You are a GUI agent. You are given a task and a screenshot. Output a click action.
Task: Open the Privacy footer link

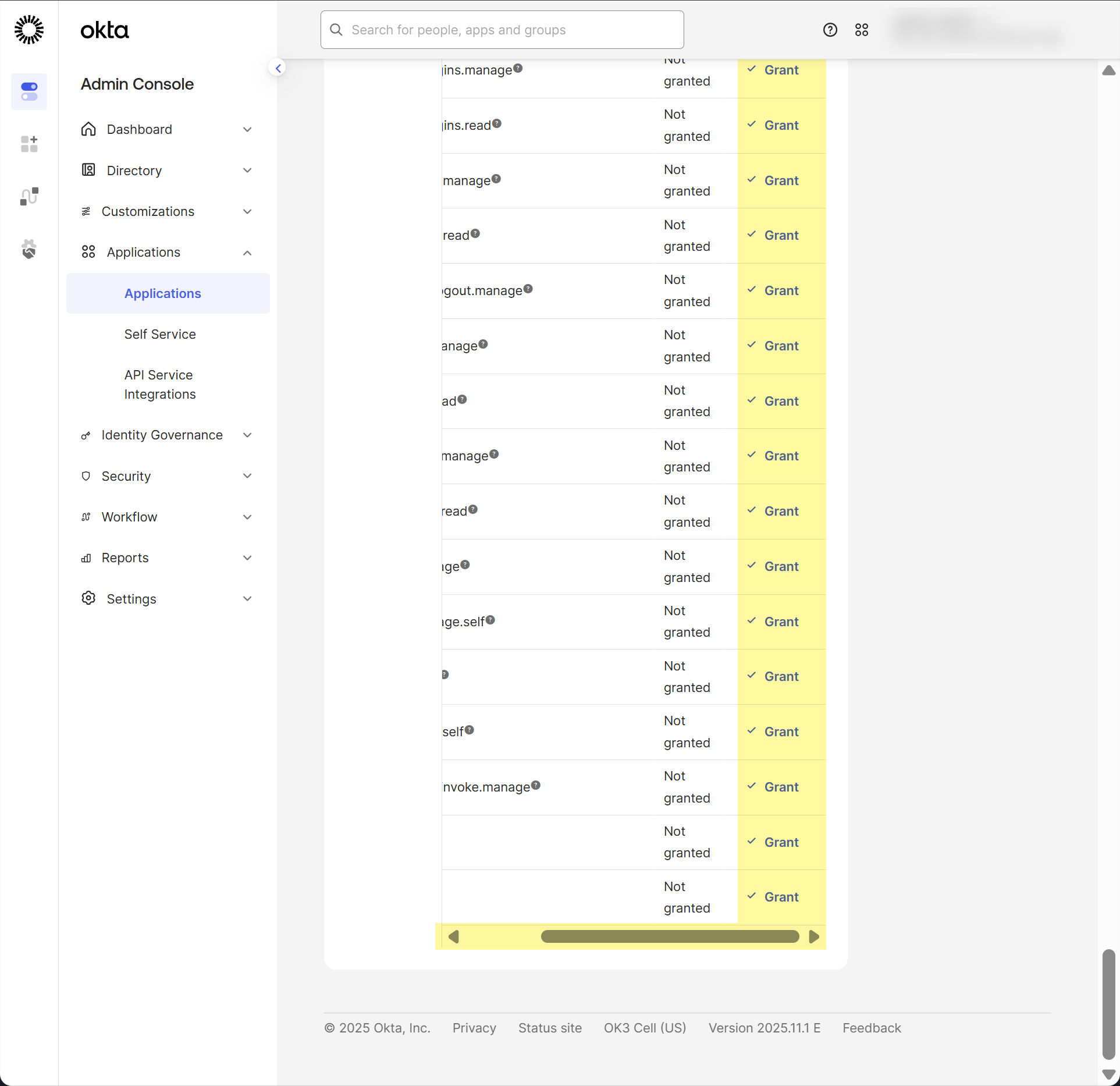pyautogui.click(x=474, y=1028)
